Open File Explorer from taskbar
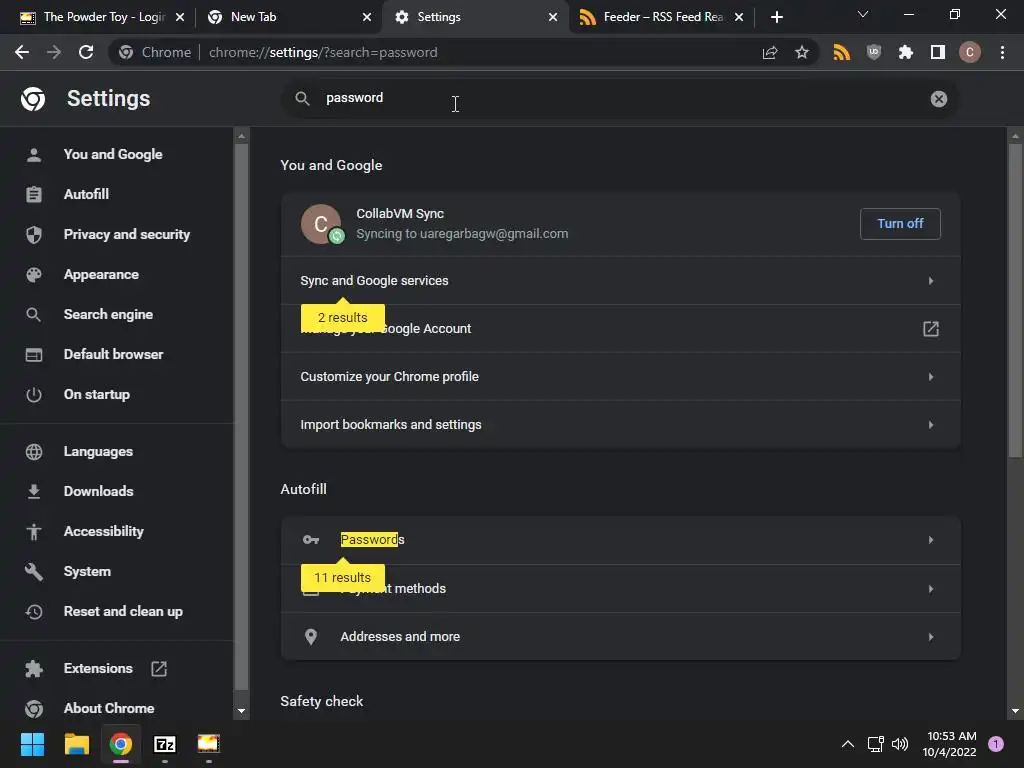Screen dimensions: 1024x768 click(76, 744)
